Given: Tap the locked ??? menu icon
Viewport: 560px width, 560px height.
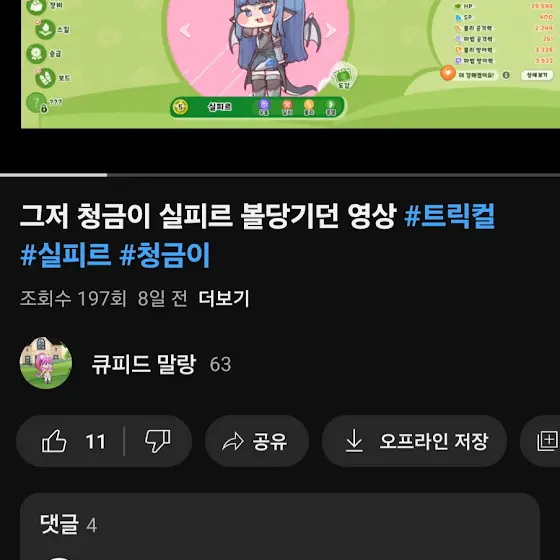Looking at the screenshot, I should (x=37, y=102).
